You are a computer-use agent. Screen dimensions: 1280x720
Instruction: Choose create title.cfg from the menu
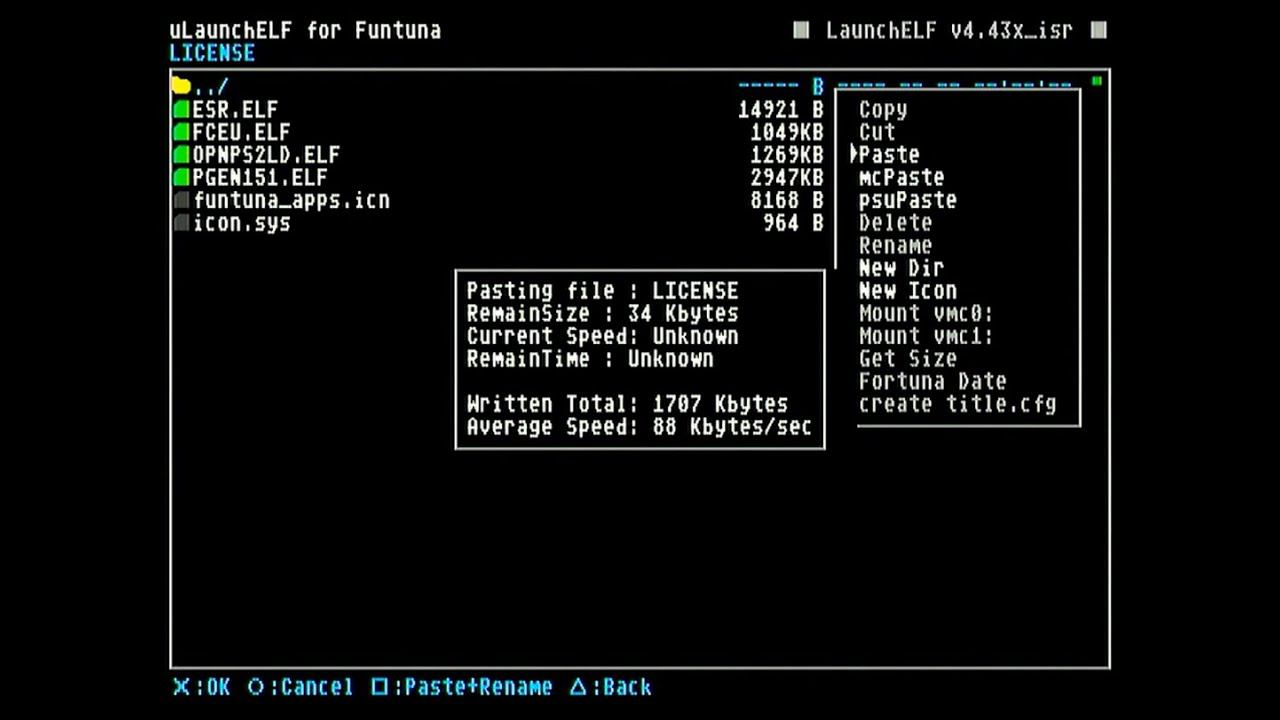957,405
